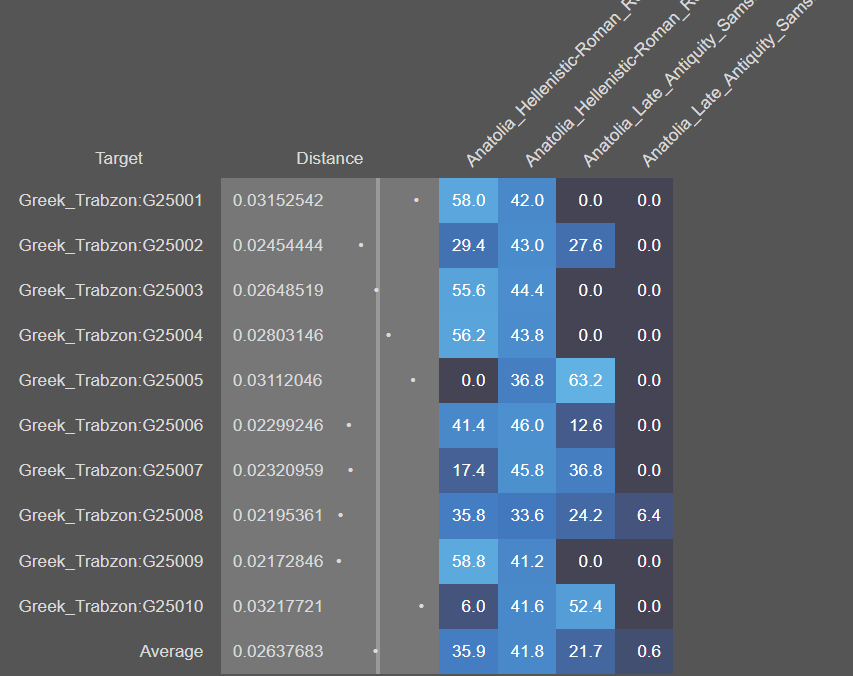The width and height of the screenshot is (853, 676).
Task: Click the 6.4 cell for G25008
Action: 644,515
